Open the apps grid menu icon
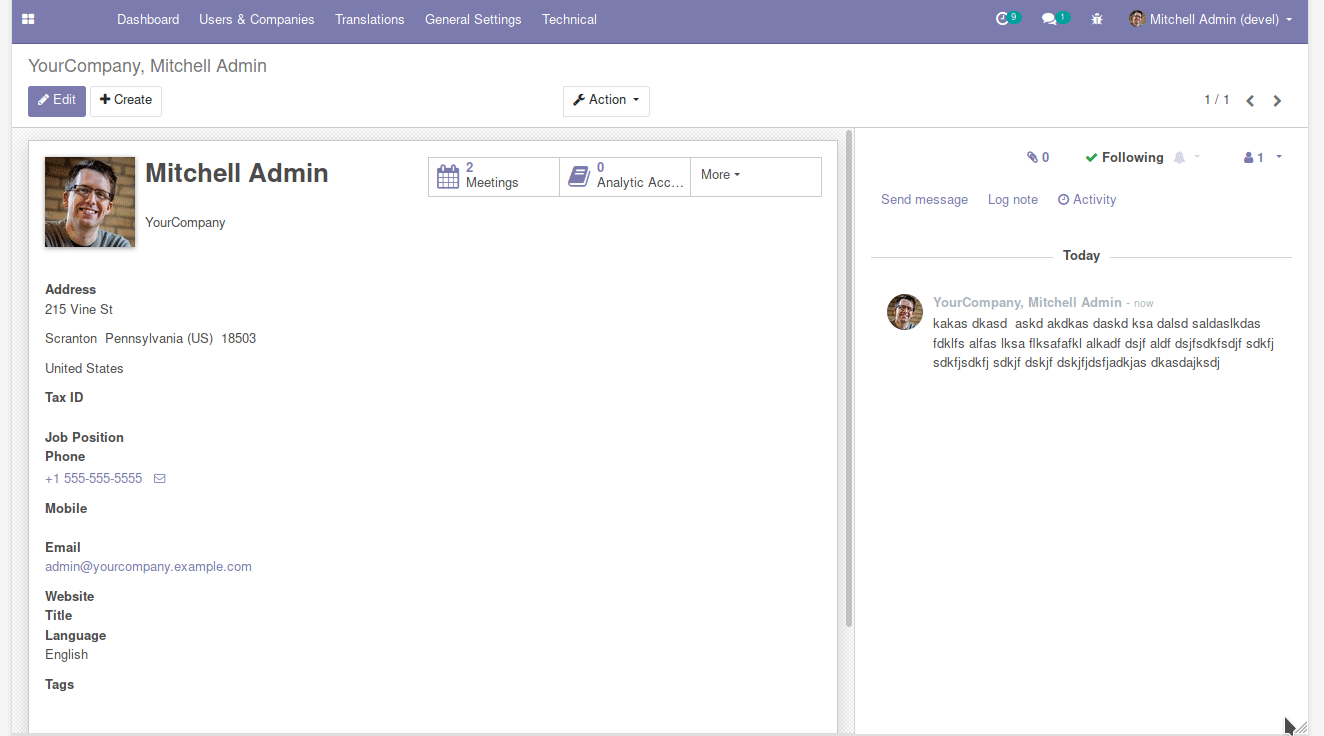This screenshot has height=736, width=1324. click(28, 19)
